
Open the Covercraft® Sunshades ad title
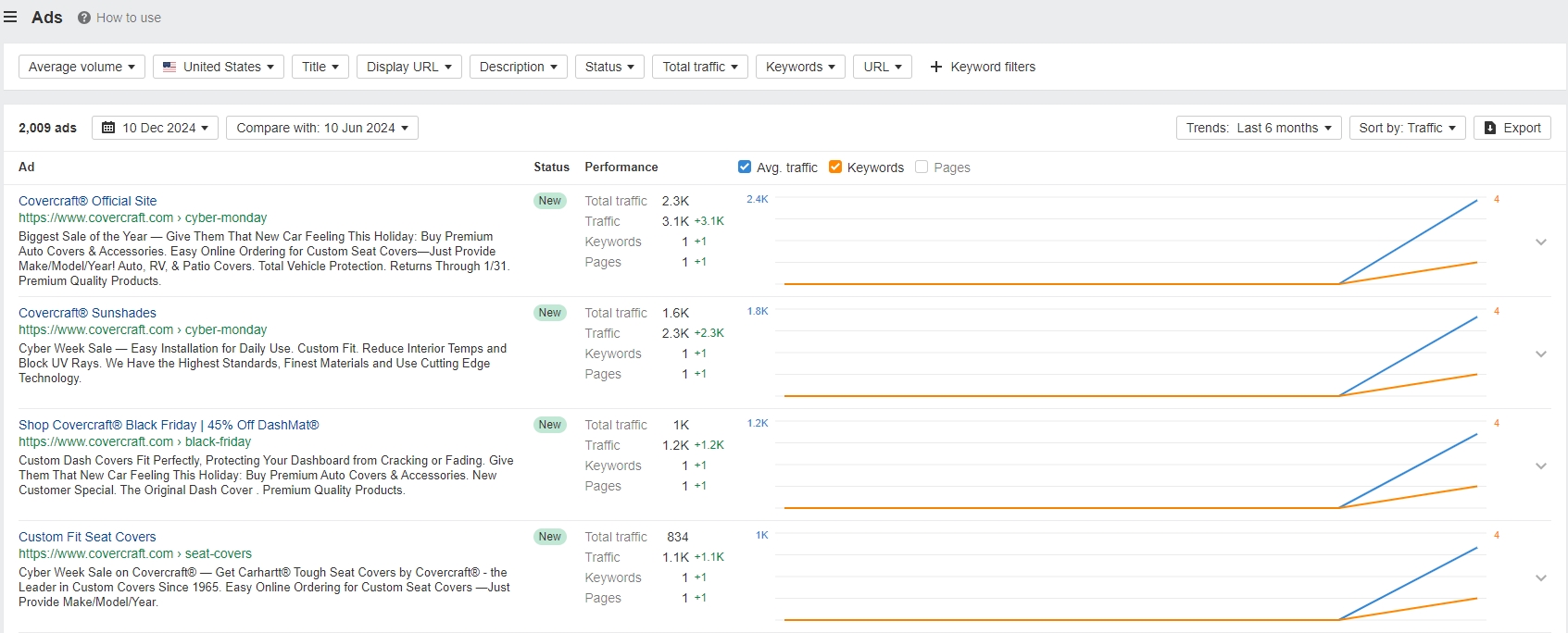pyautogui.click(x=87, y=313)
